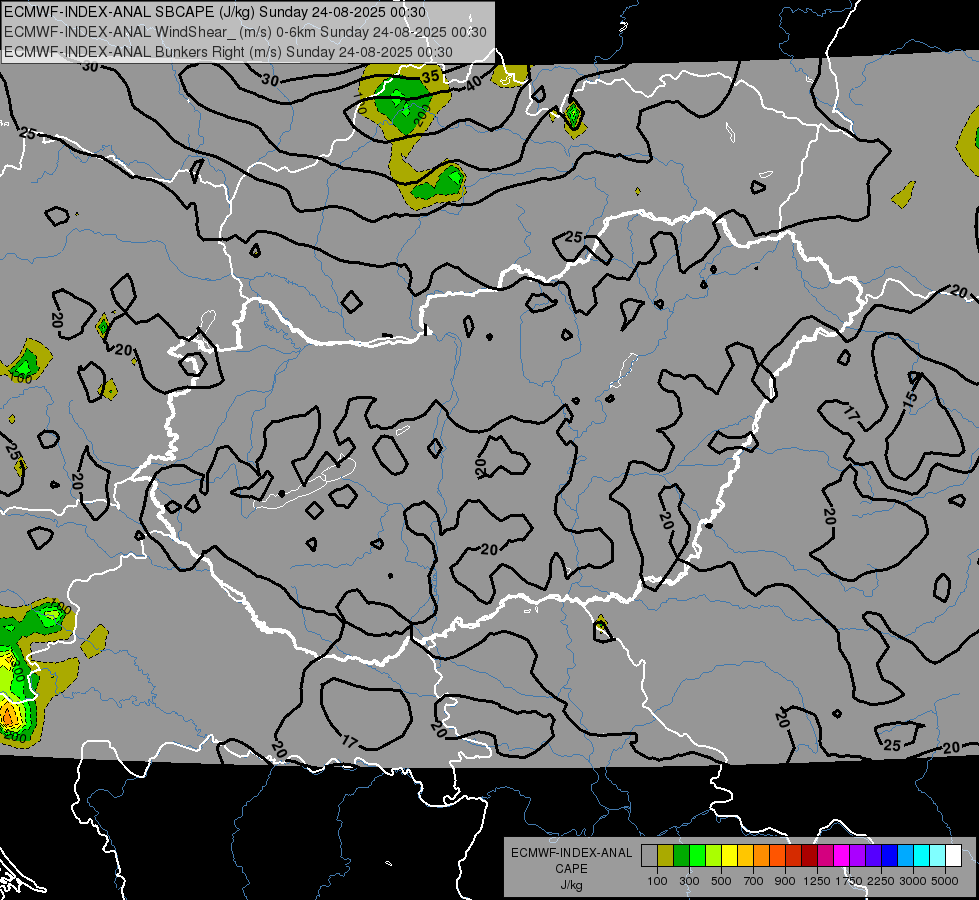
Task: Click the WindShear 0-6km title line
Action: tap(245, 32)
